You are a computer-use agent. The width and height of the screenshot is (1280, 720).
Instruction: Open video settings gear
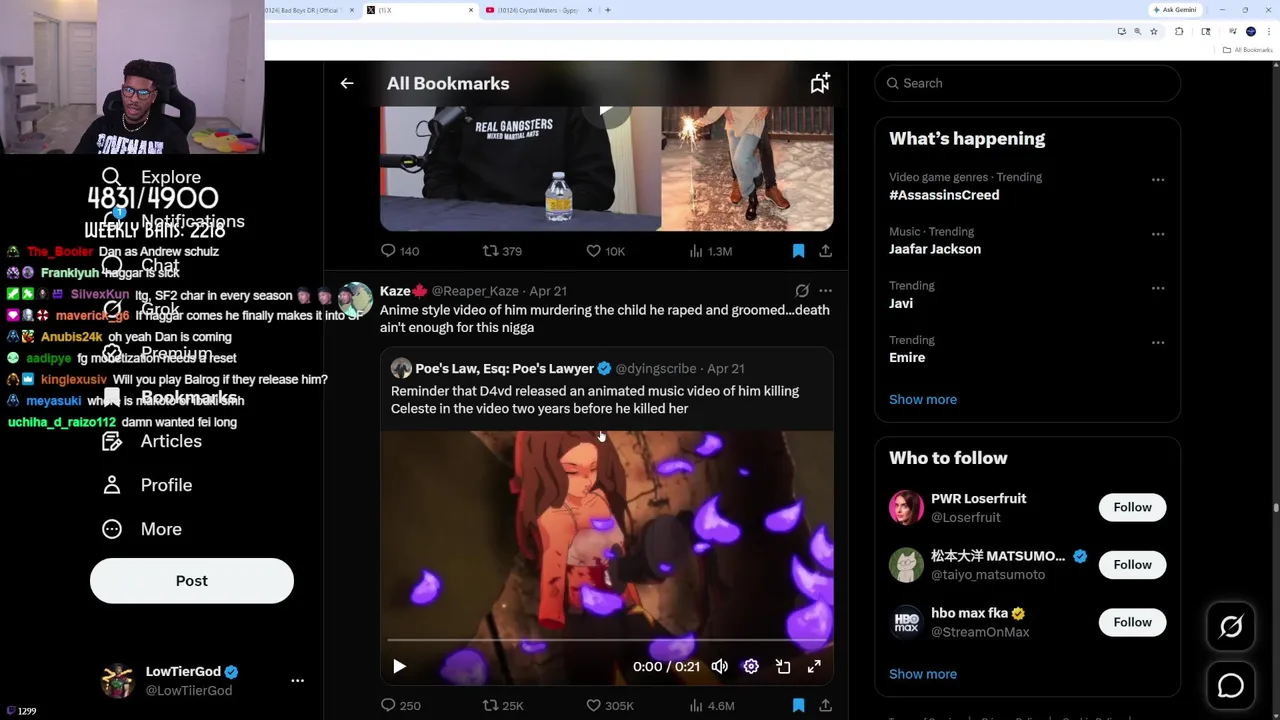pyautogui.click(x=751, y=666)
